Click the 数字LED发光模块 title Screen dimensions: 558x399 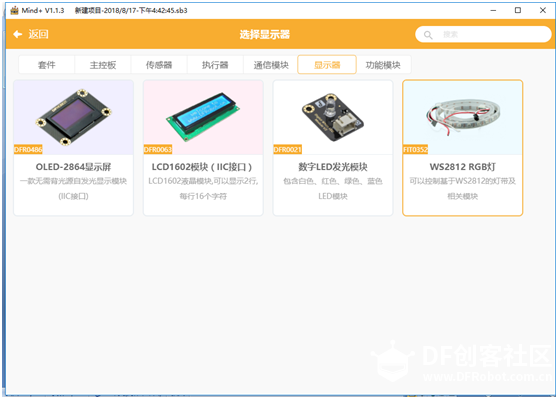click(x=333, y=167)
